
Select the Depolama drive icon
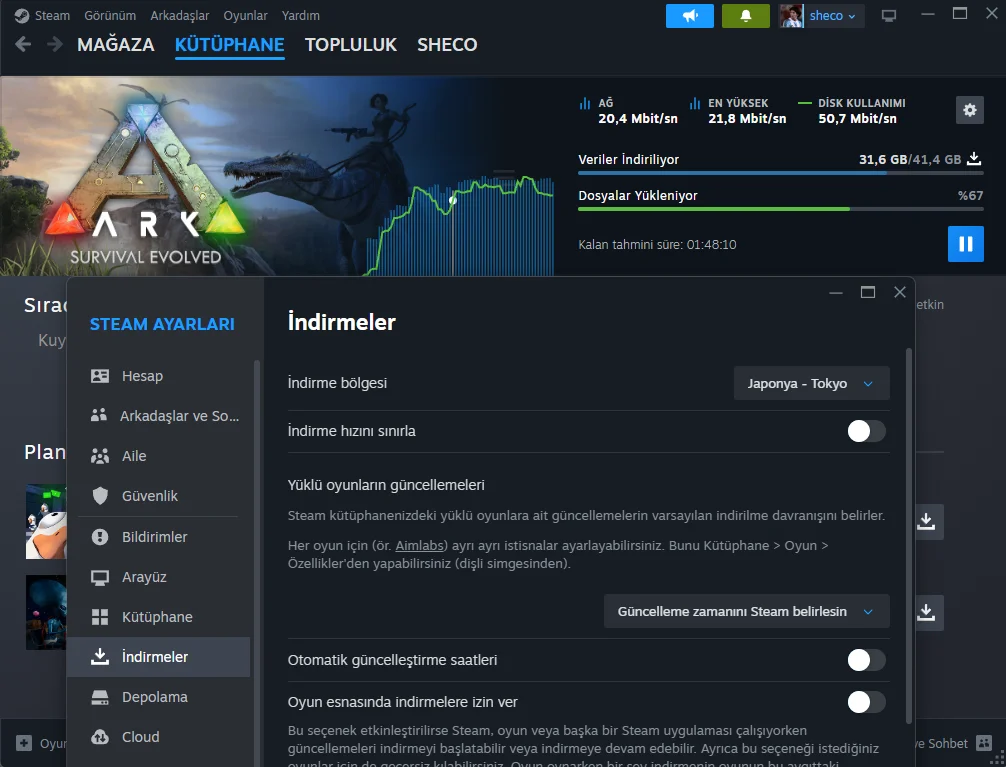point(100,697)
